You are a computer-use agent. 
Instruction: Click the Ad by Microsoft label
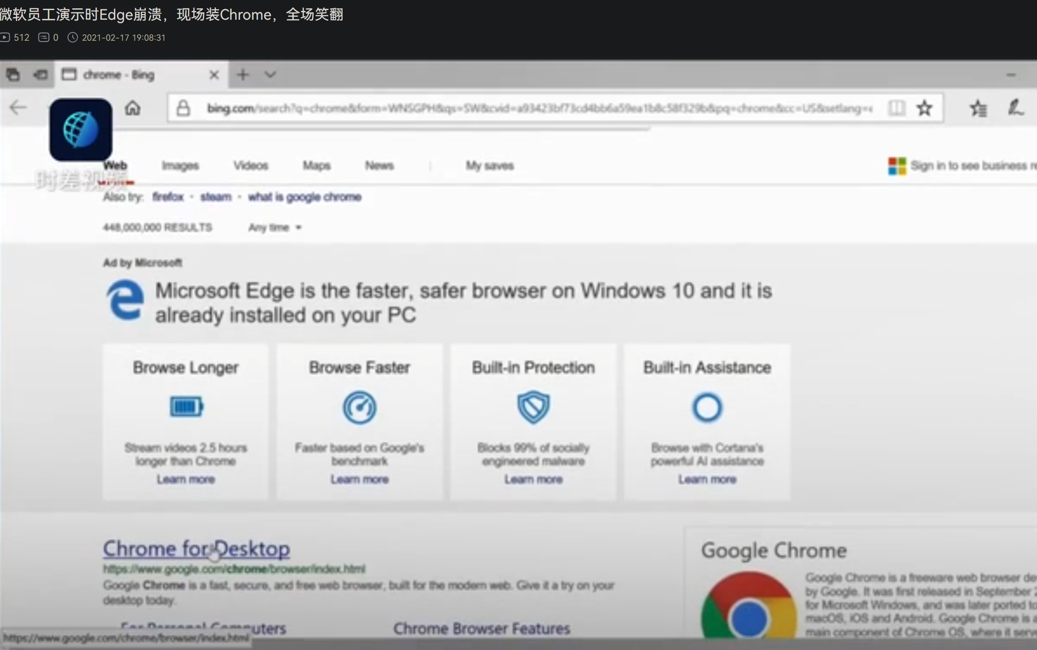click(142, 263)
